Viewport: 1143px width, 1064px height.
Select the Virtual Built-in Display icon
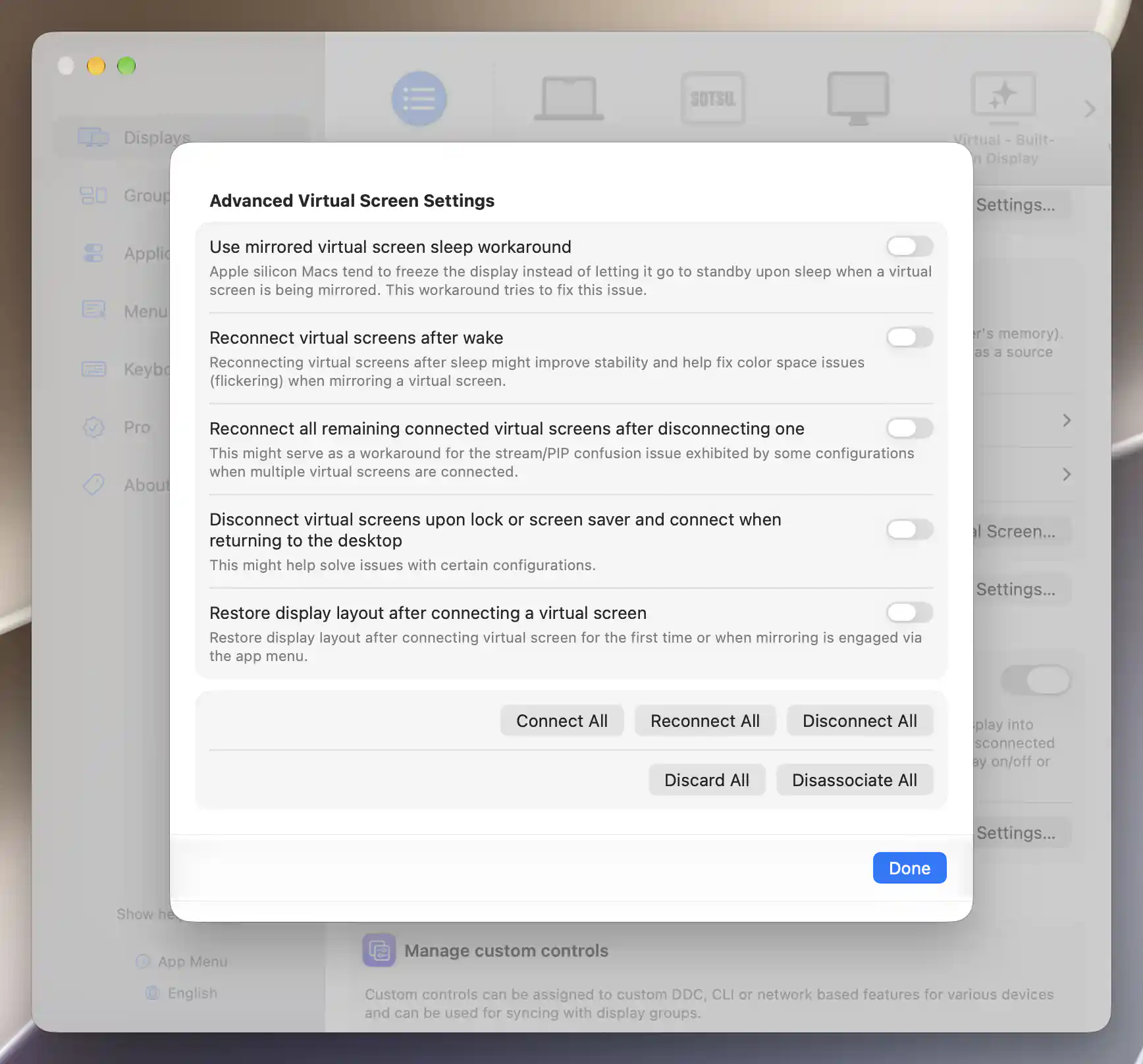(1003, 99)
